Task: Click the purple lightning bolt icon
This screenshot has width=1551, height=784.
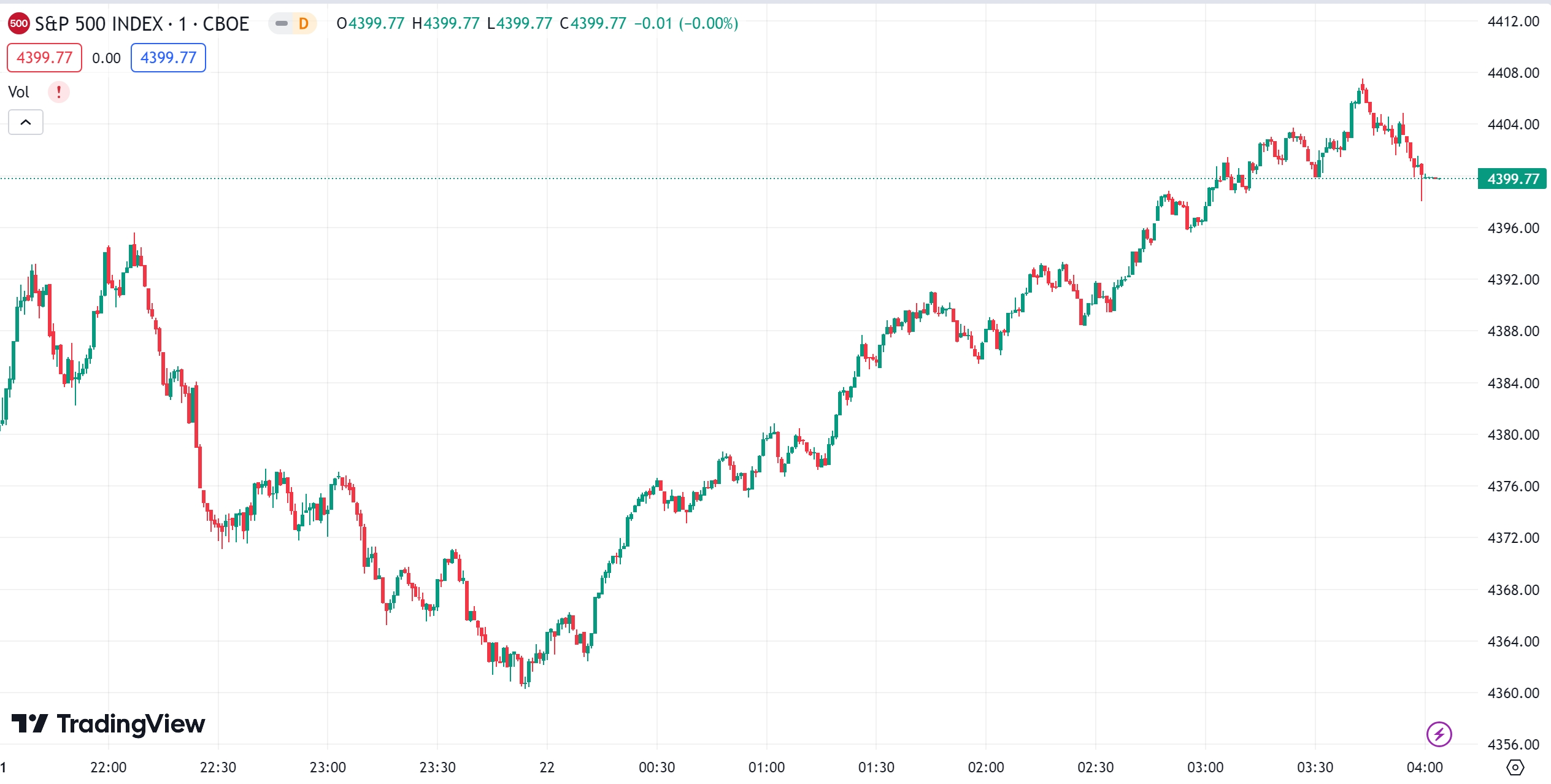Action: tap(1439, 734)
